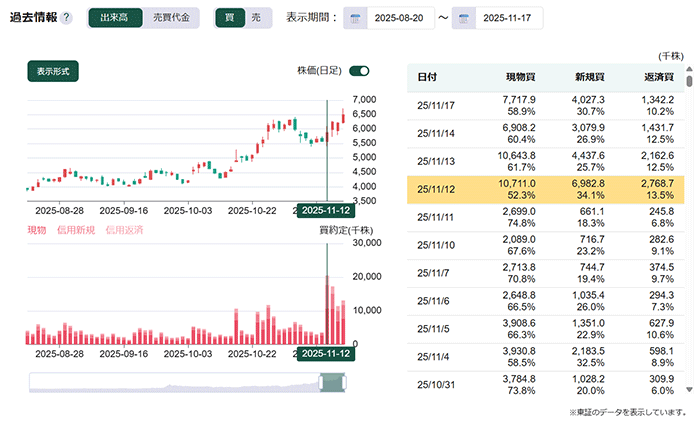
Task: Select the 買 toggle option
Action: [230, 18]
